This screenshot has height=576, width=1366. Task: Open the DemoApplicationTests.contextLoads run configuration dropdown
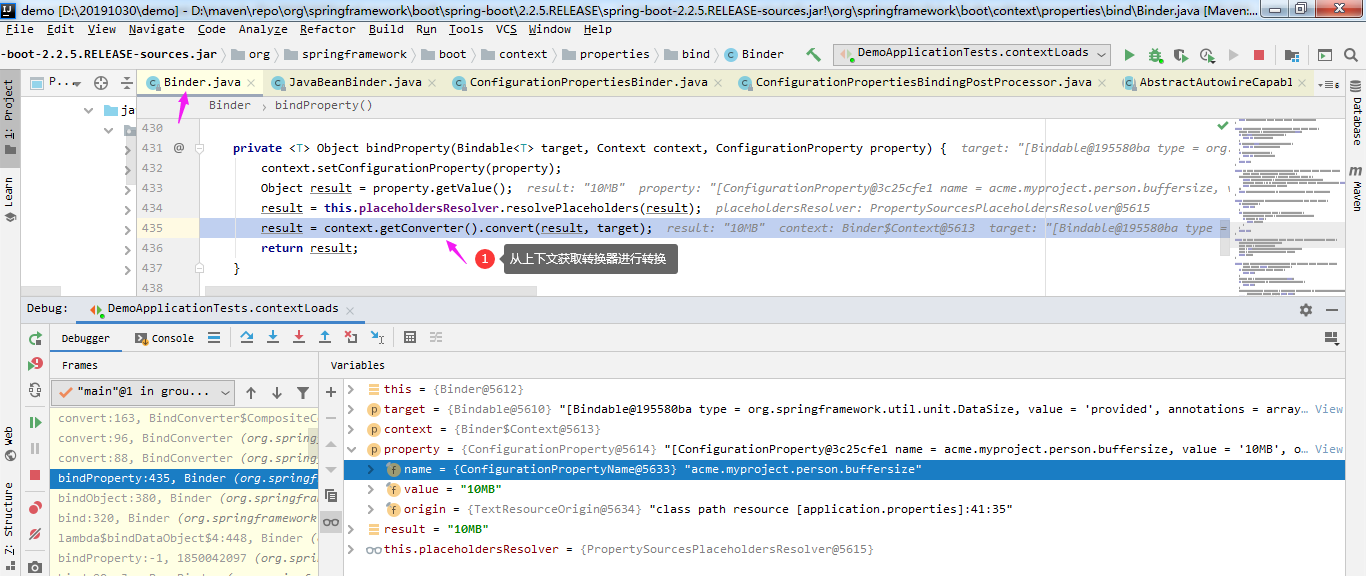coord(972,54)
